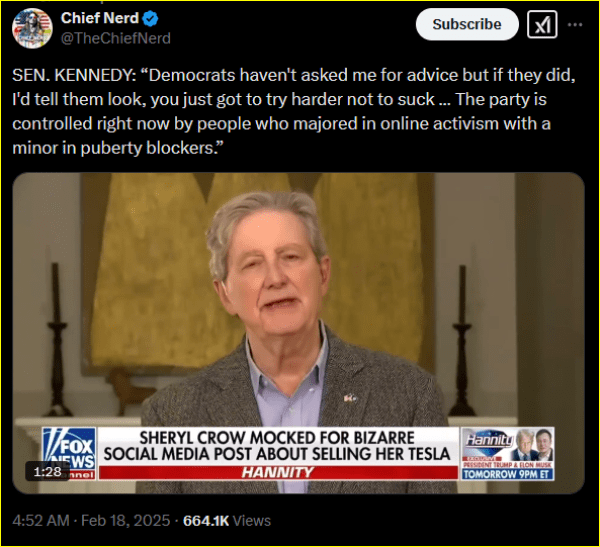This screenshot has width=600, height=547.
Task: Click the tweet text quoting Sen. Kennedy
Action: (294, 111)
